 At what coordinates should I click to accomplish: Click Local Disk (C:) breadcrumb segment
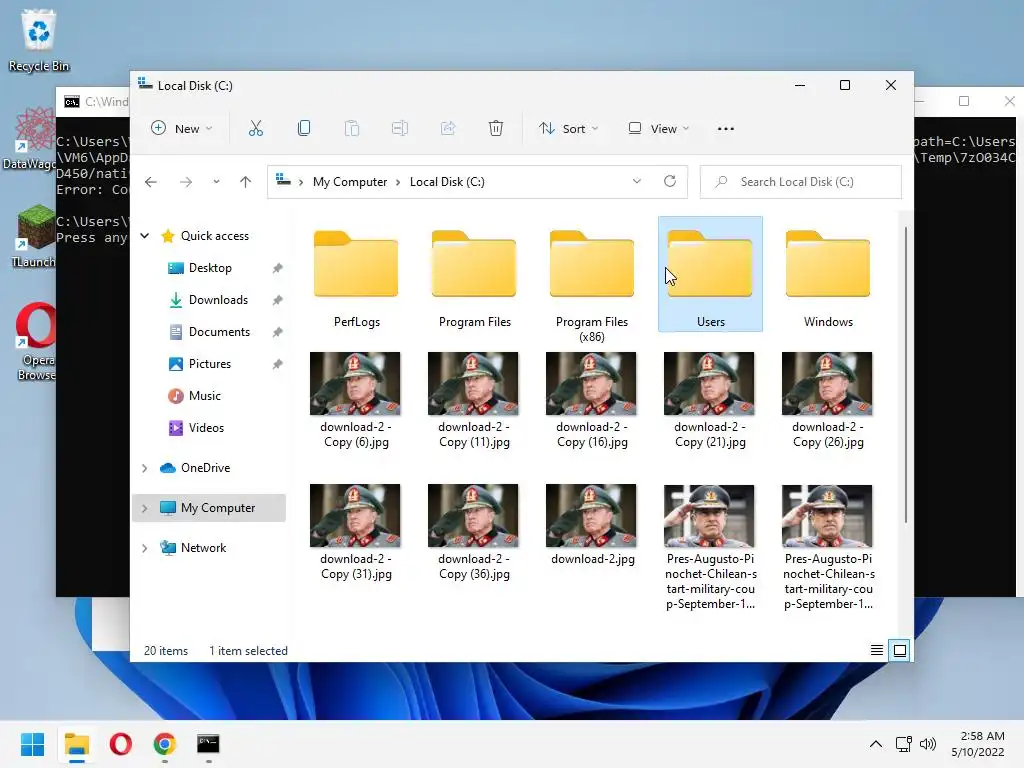pos(447,182)
